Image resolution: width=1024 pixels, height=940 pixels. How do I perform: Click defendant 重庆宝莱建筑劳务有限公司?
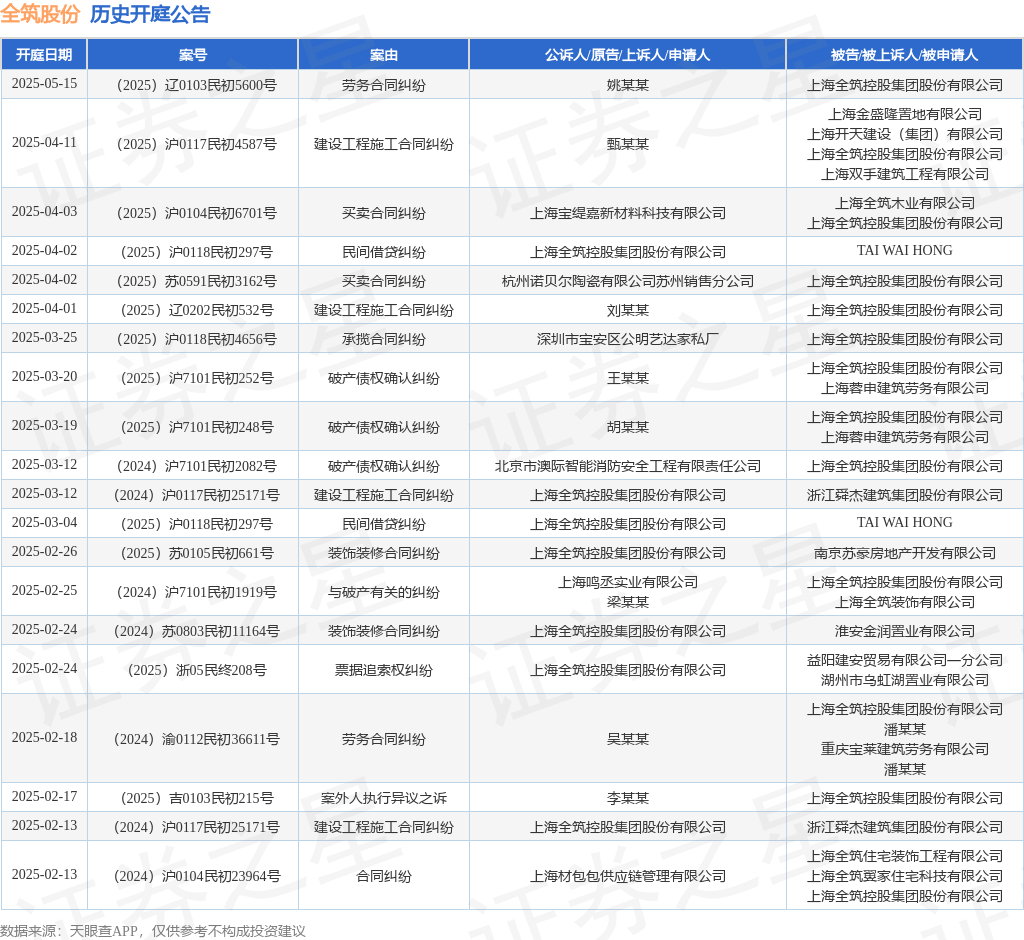pyautogui.click(x=904, y=749)
